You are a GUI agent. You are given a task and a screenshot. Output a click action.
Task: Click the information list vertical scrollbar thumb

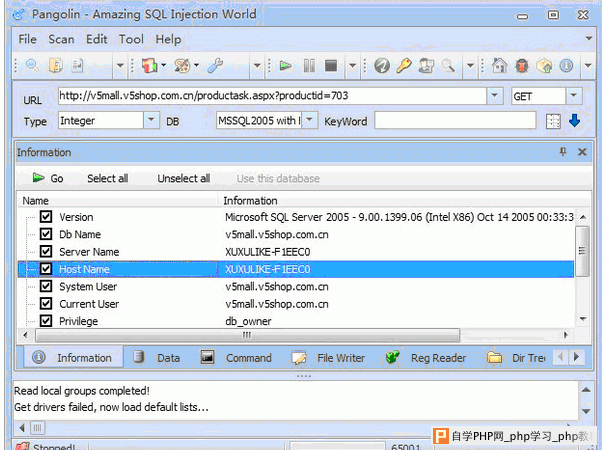coord(582,251)
